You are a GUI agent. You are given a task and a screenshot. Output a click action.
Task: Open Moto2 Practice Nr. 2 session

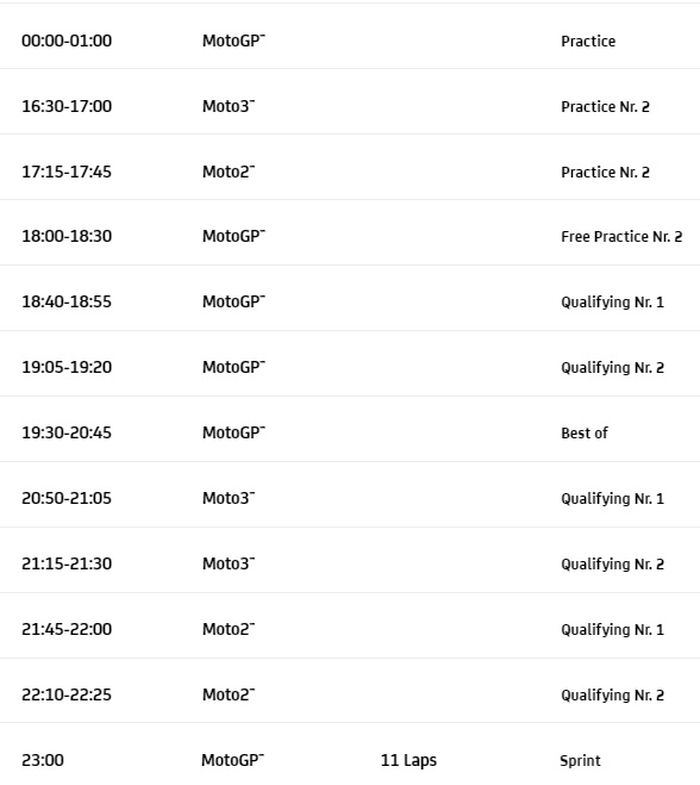pos(605,172)
